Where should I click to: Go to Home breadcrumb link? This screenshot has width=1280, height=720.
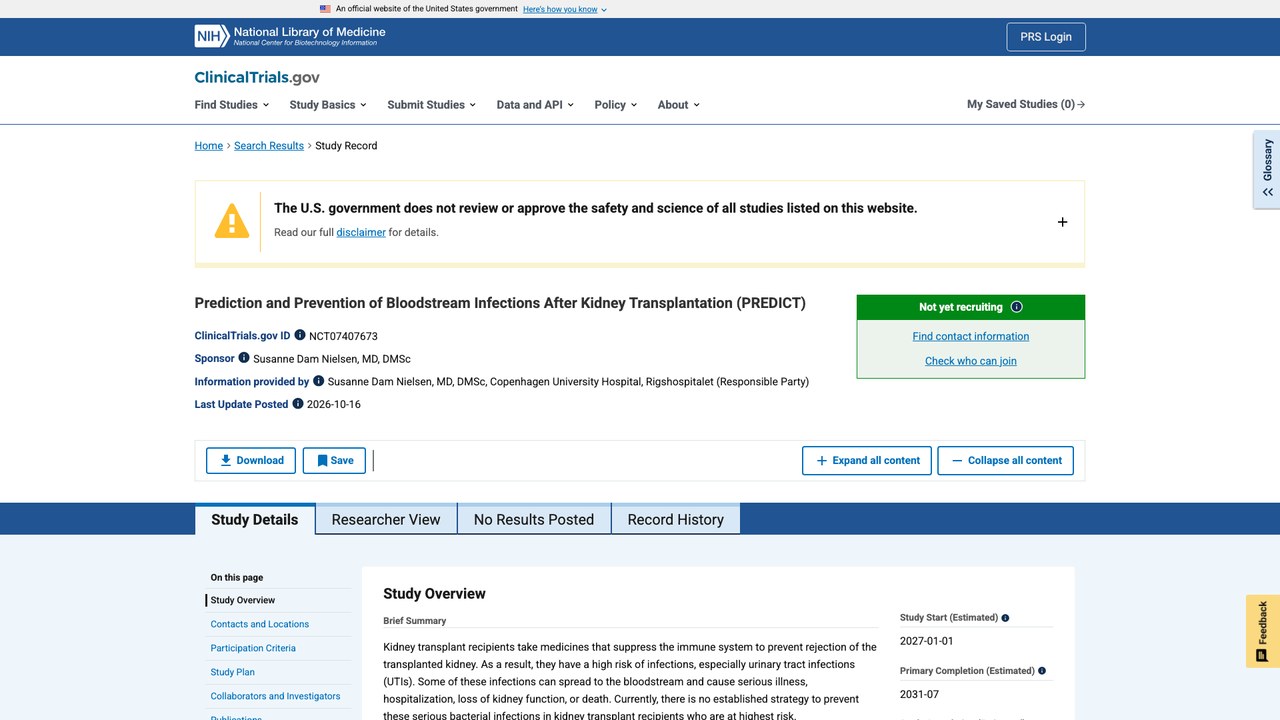(209, 146)
